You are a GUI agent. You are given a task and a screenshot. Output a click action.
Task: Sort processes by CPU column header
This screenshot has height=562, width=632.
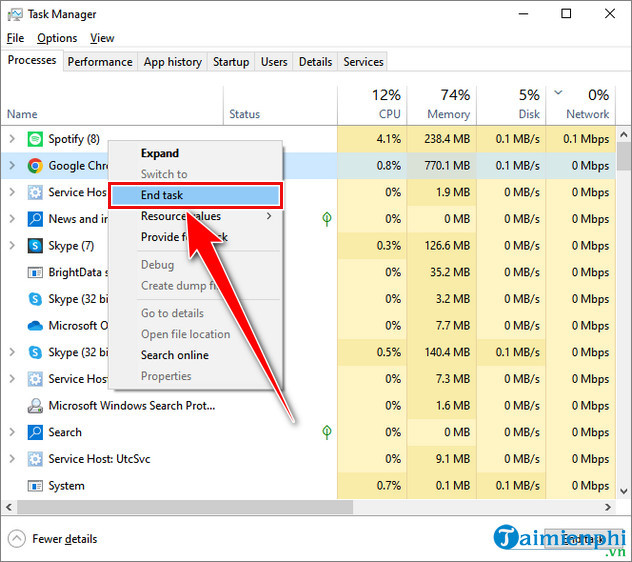pos(376,104)
